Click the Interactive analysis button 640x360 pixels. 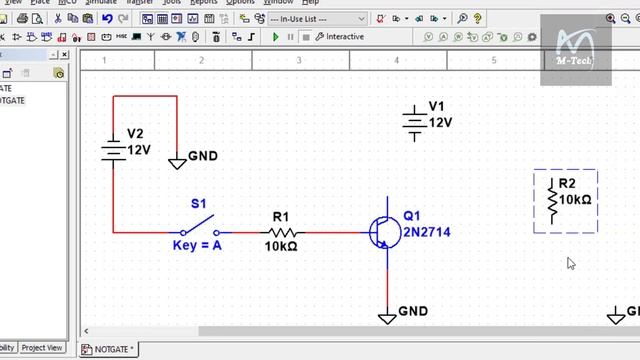340,37
